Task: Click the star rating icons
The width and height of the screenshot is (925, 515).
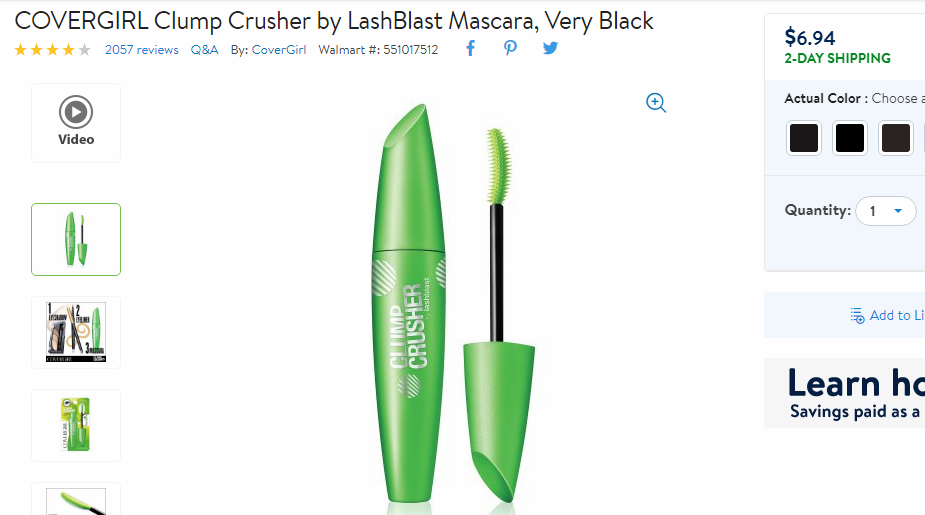Action: pos(53,50)
